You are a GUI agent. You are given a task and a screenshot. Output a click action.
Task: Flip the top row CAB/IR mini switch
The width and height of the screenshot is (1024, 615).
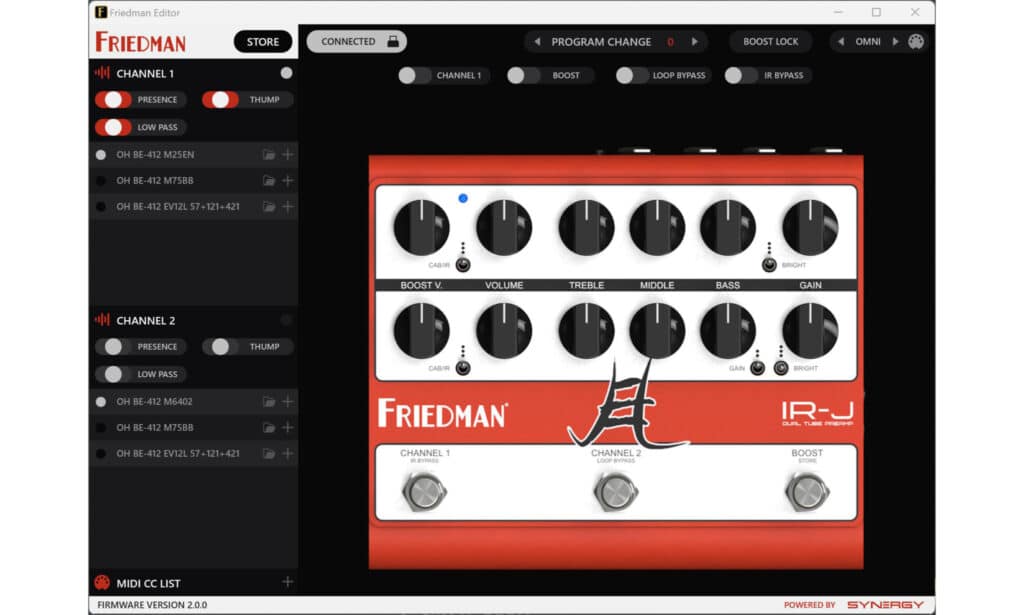(x=463, y=264)
